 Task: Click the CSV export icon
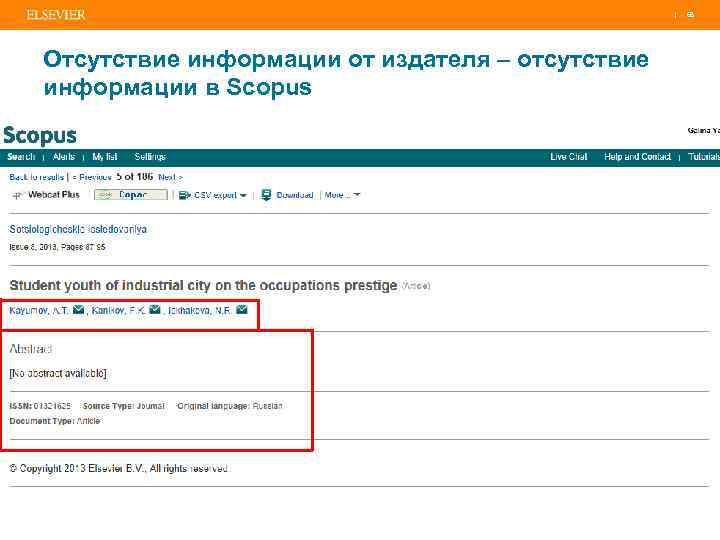[185, 195]
